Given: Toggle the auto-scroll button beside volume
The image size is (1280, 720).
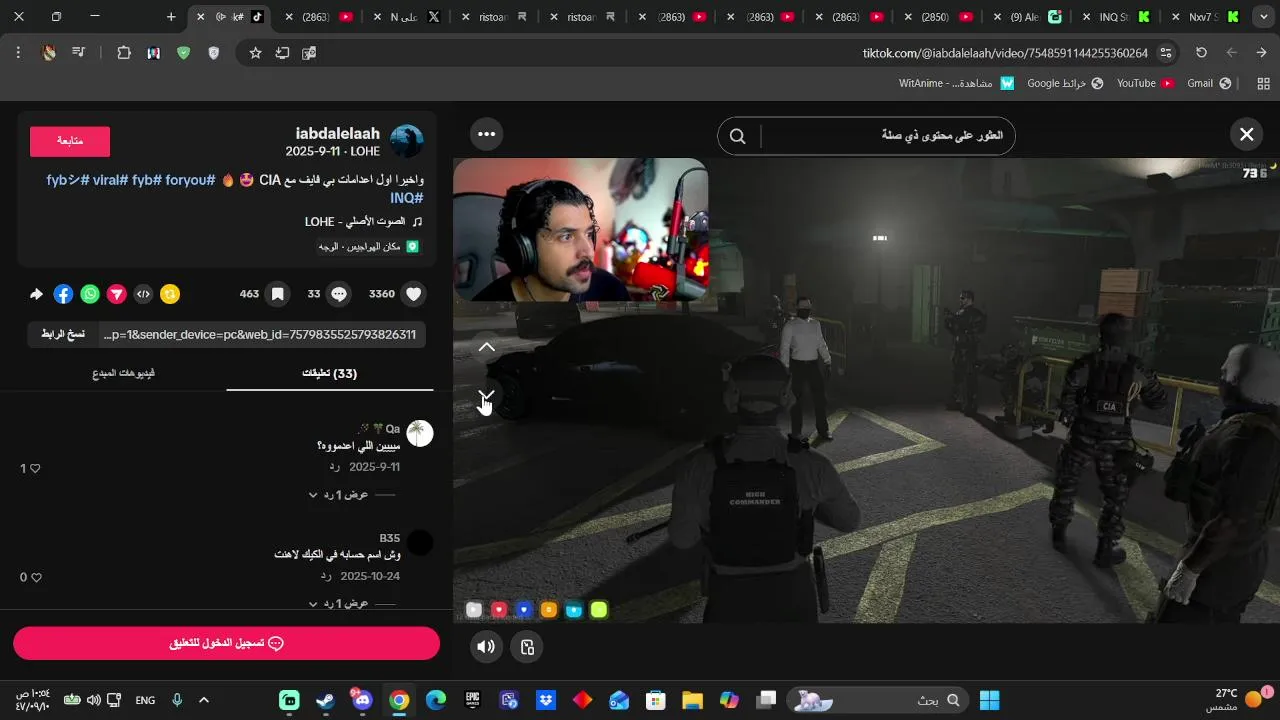Looking at the screenshot, I should (527, 647).
